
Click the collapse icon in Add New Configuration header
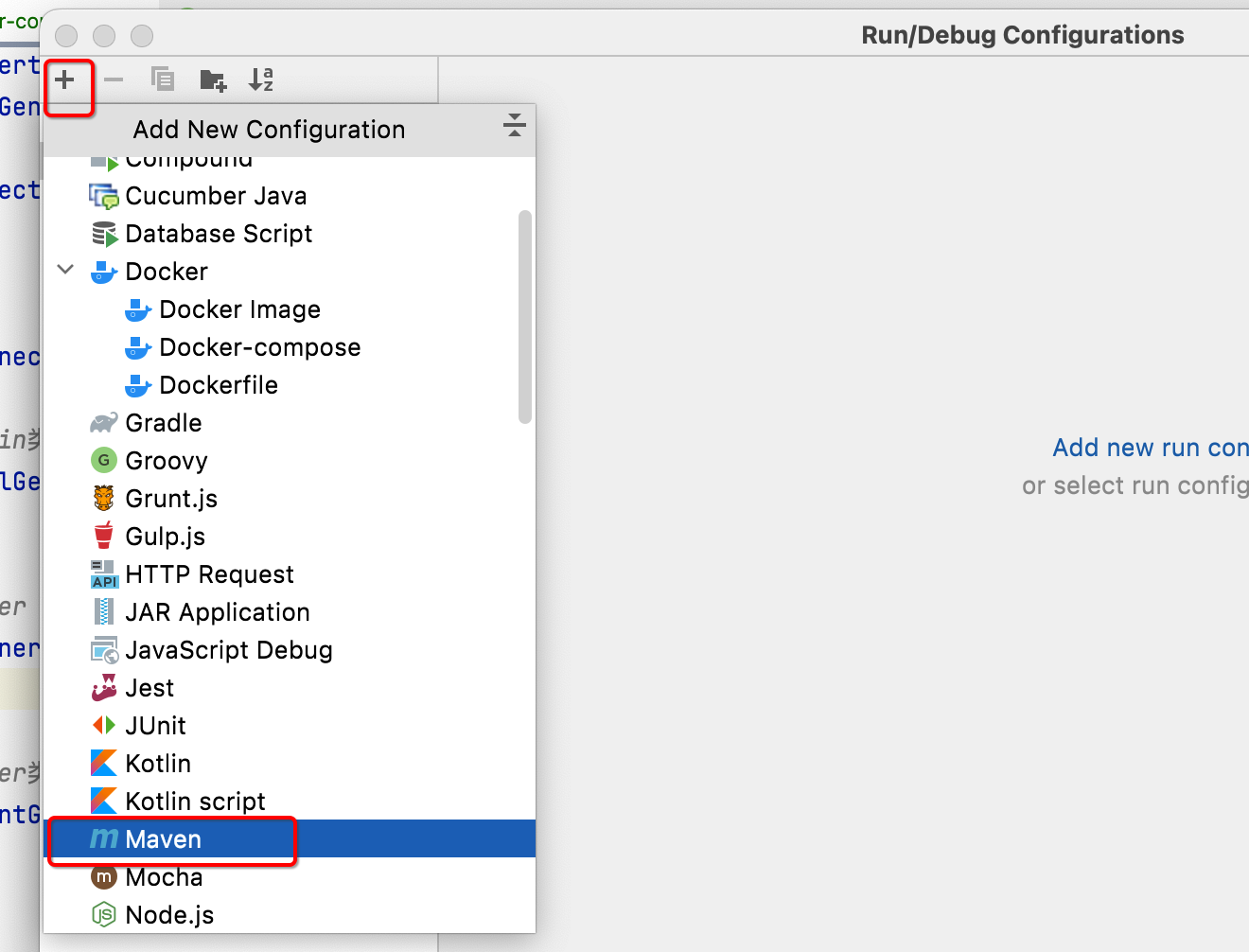click(515, 125)
